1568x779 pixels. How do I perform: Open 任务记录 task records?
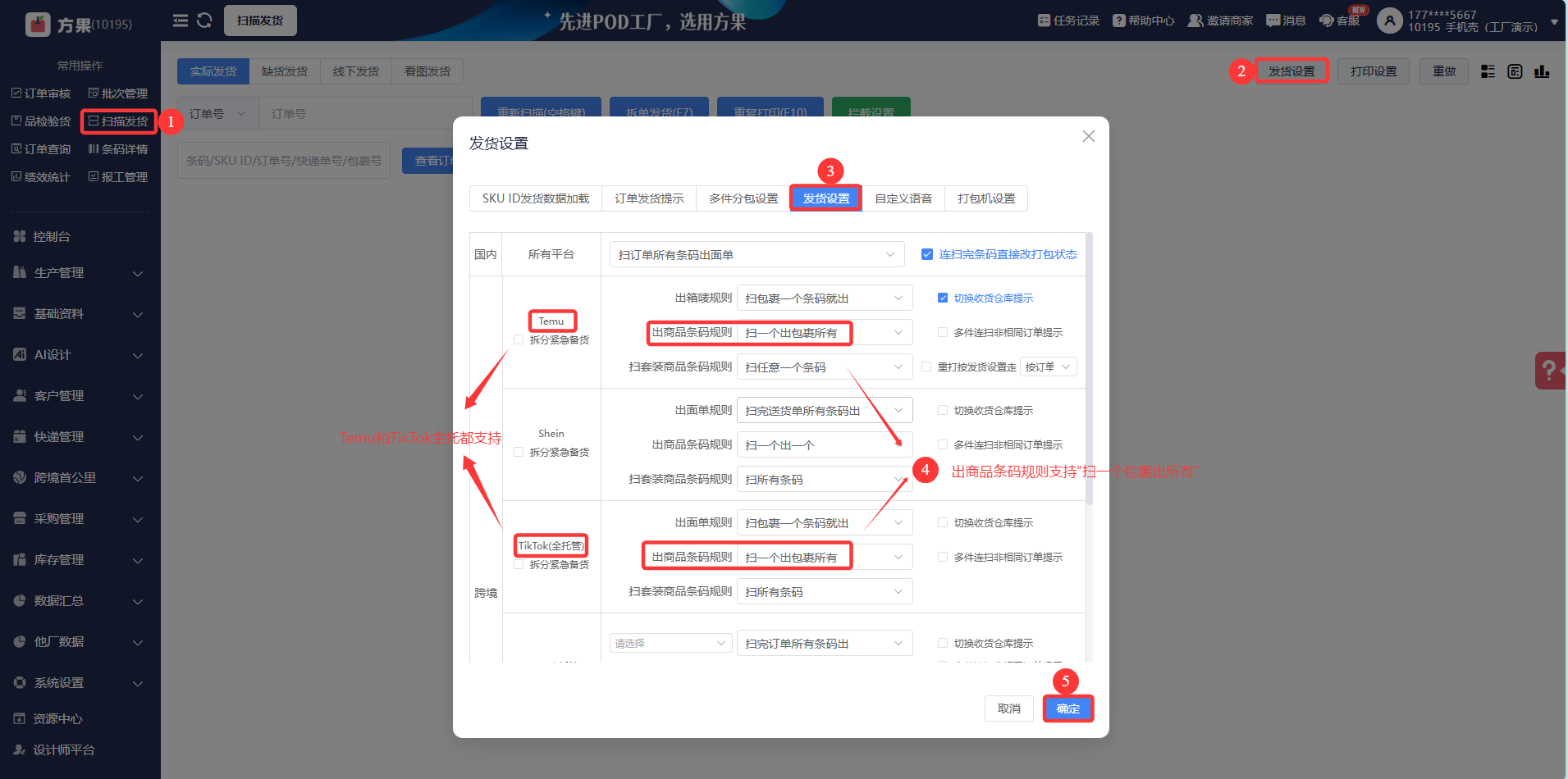coord(1068,20)
